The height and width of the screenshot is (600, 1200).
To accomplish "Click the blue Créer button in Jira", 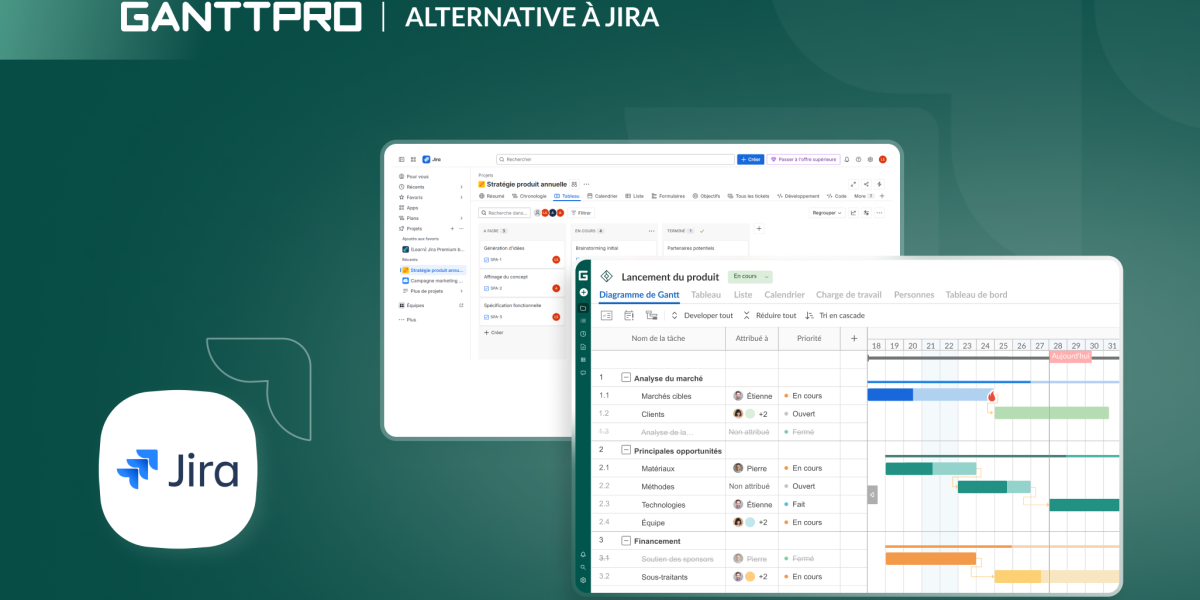I will point(750,159).
